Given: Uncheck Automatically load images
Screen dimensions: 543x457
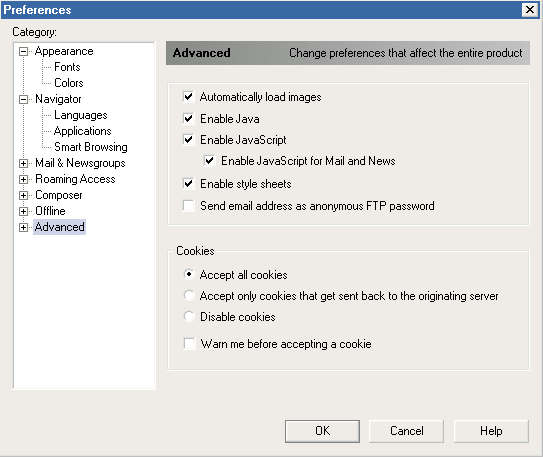Looking at the screenshot, I should pos(188,97).
